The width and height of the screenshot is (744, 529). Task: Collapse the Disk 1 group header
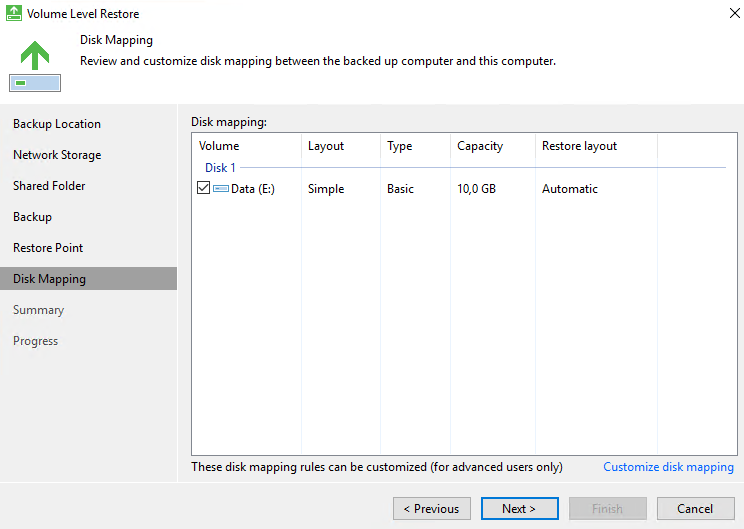[x=220, y=167]
